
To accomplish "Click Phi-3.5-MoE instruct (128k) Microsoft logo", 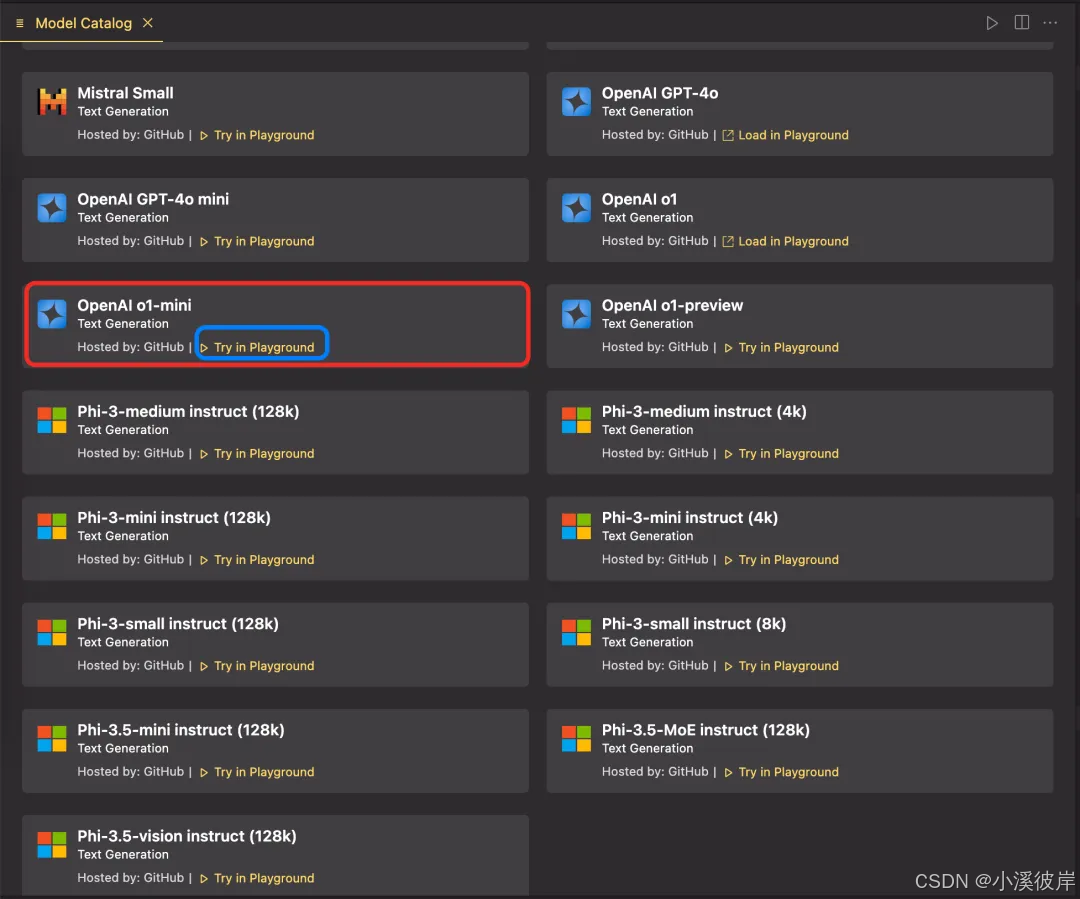I will coord(577,738).
